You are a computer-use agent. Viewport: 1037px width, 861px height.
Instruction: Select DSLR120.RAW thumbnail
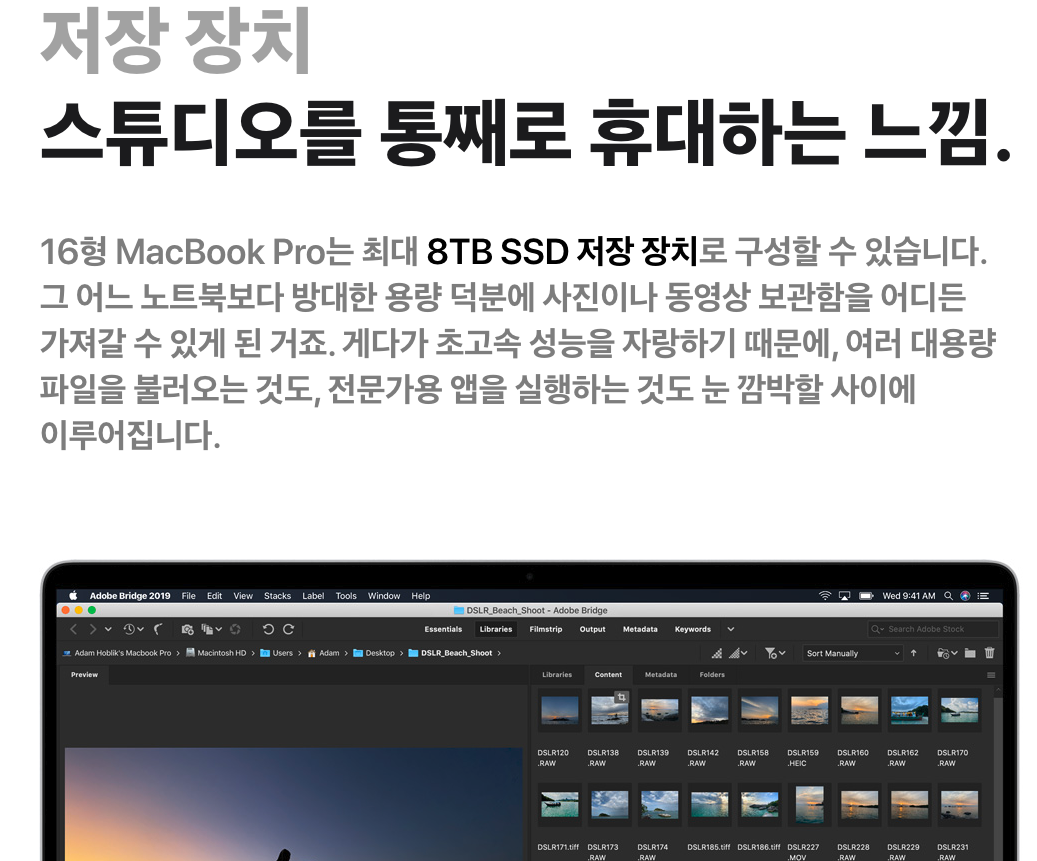point(560,711)
